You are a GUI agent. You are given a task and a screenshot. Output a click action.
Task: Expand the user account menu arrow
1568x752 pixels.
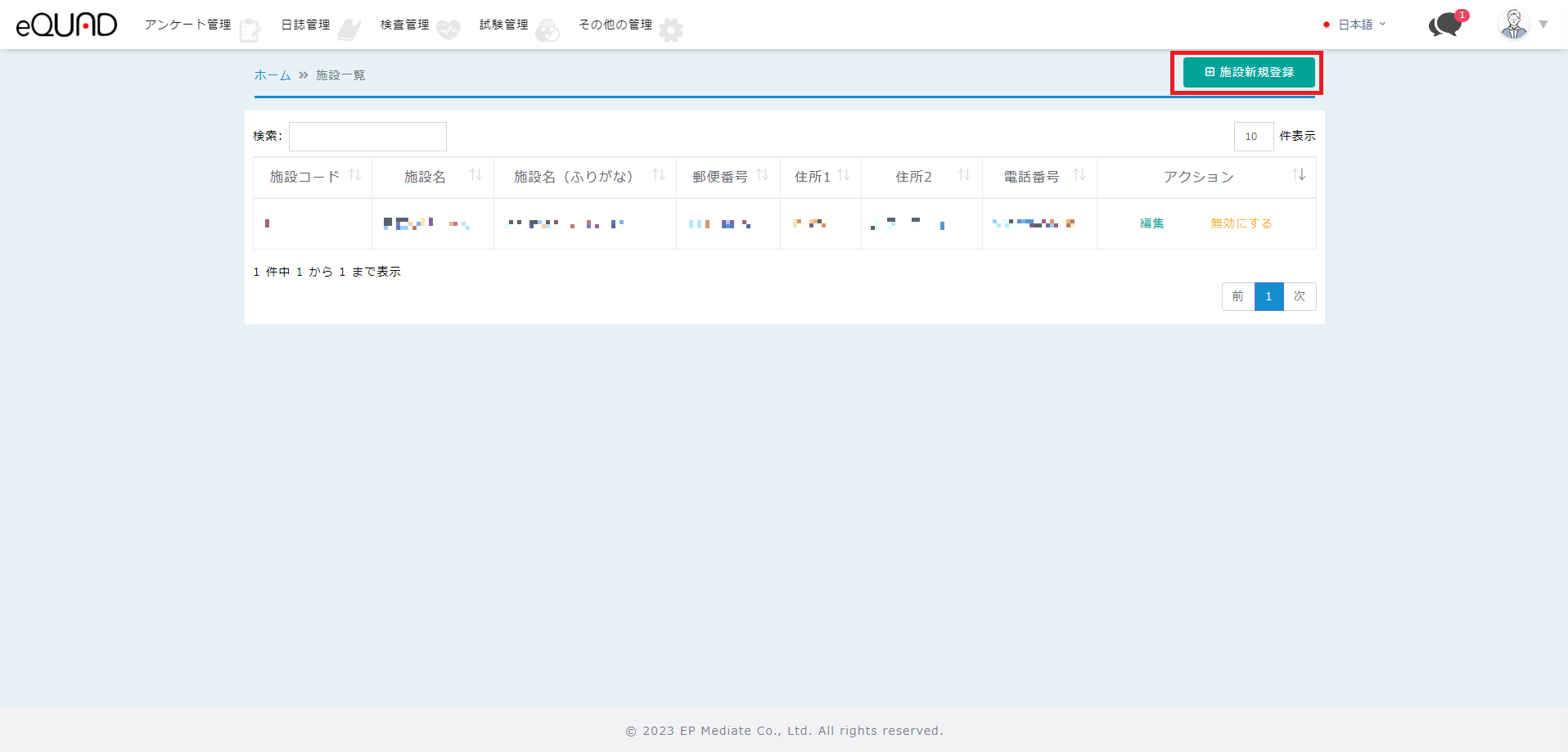click(1543, 25)
